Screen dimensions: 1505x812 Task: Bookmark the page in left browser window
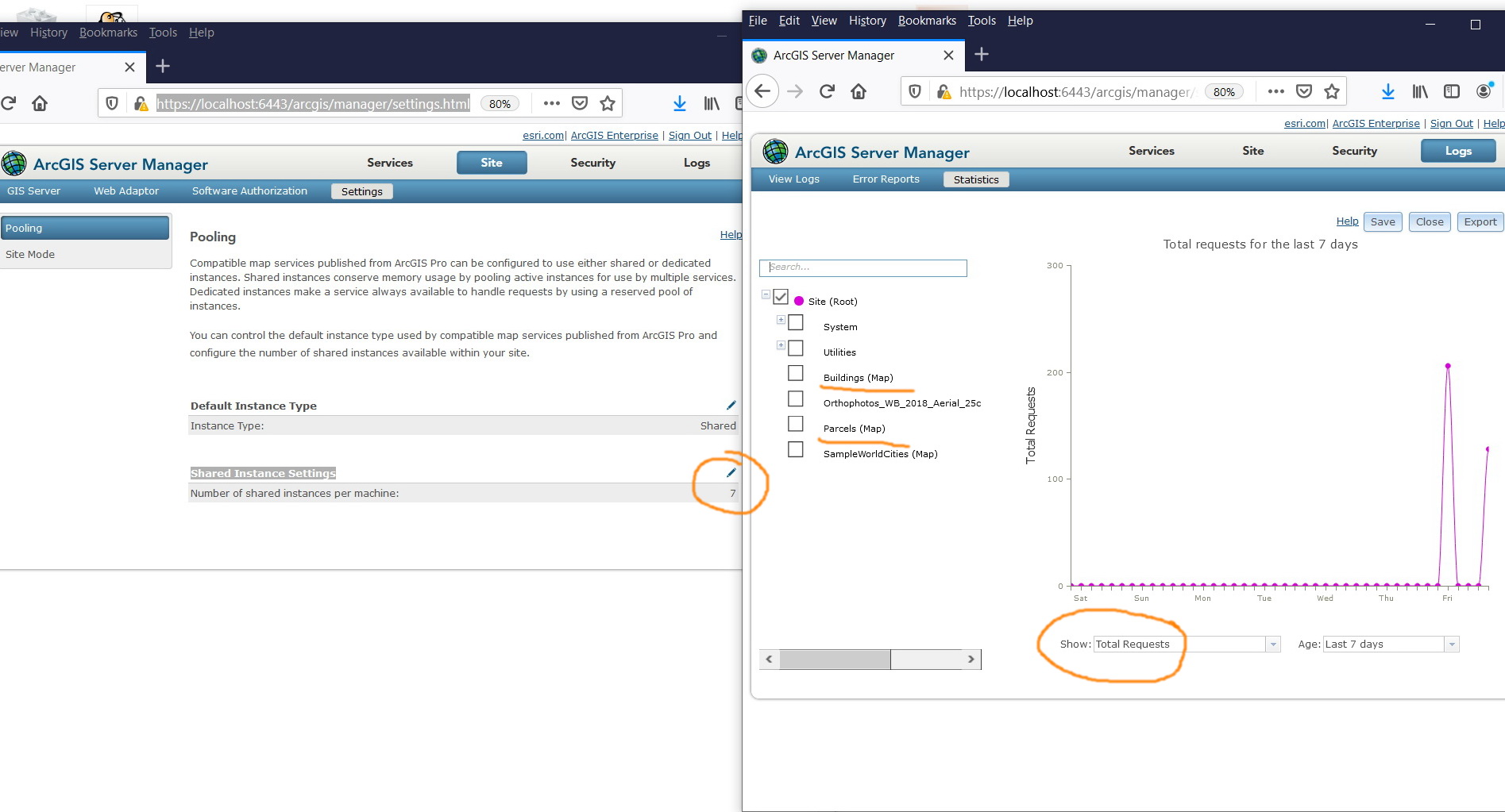coord(608,103)
